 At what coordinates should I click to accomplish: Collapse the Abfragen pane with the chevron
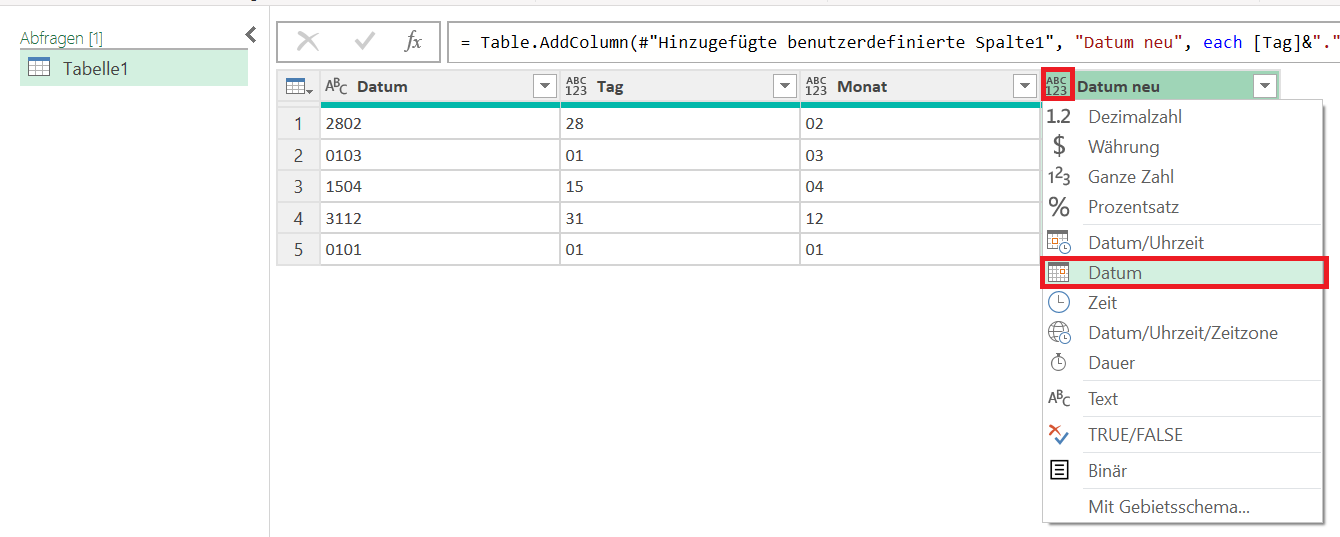coord(250,36)
